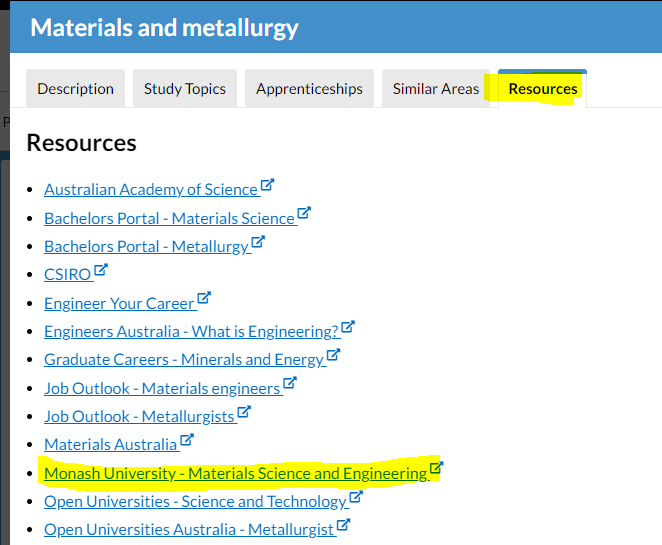The image size is (662, 545).
Task: Click external-link icon beside Open Universities Australia - Metallurgist
Action: pos(343,525)
